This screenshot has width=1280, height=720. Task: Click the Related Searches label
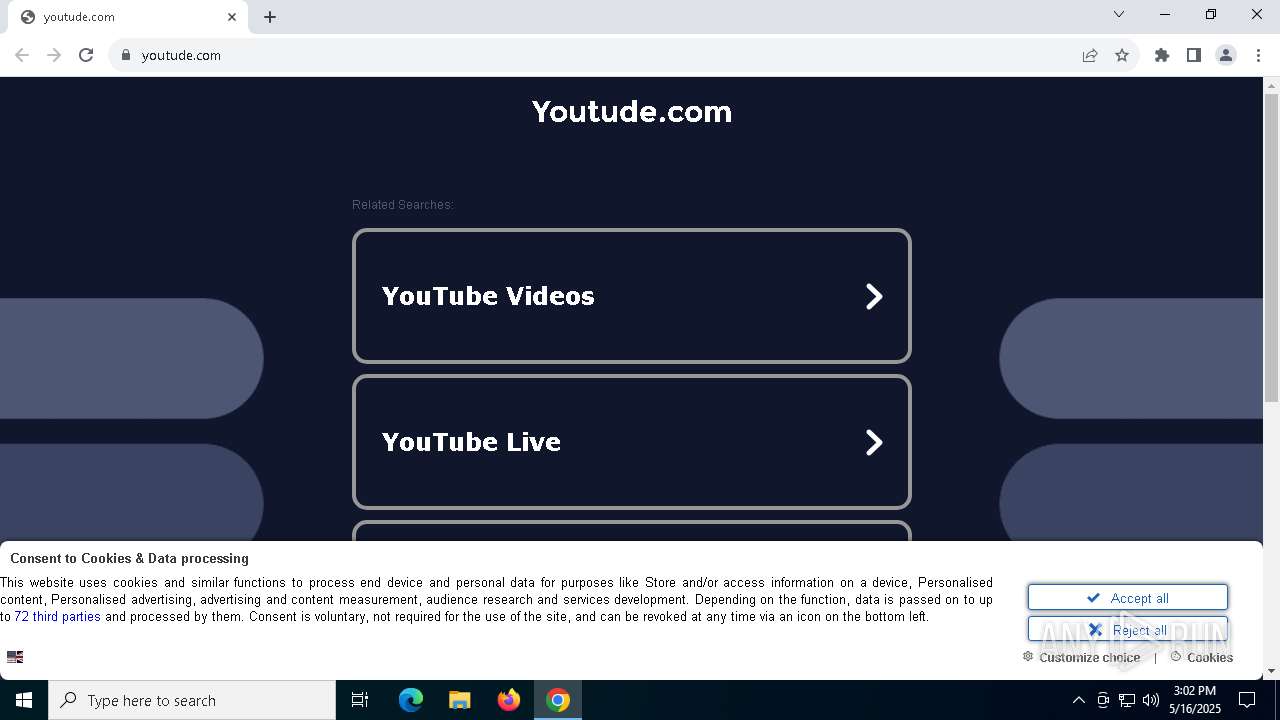click(x=403, y=205)
